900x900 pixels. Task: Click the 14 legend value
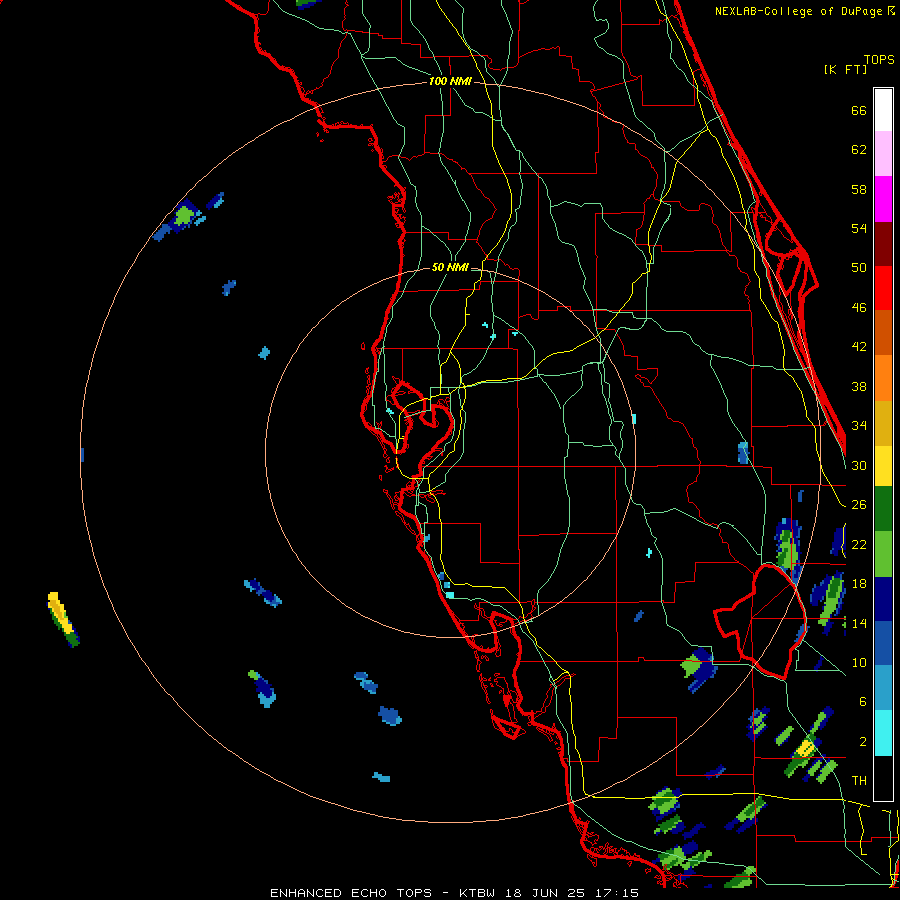point(859,623)
